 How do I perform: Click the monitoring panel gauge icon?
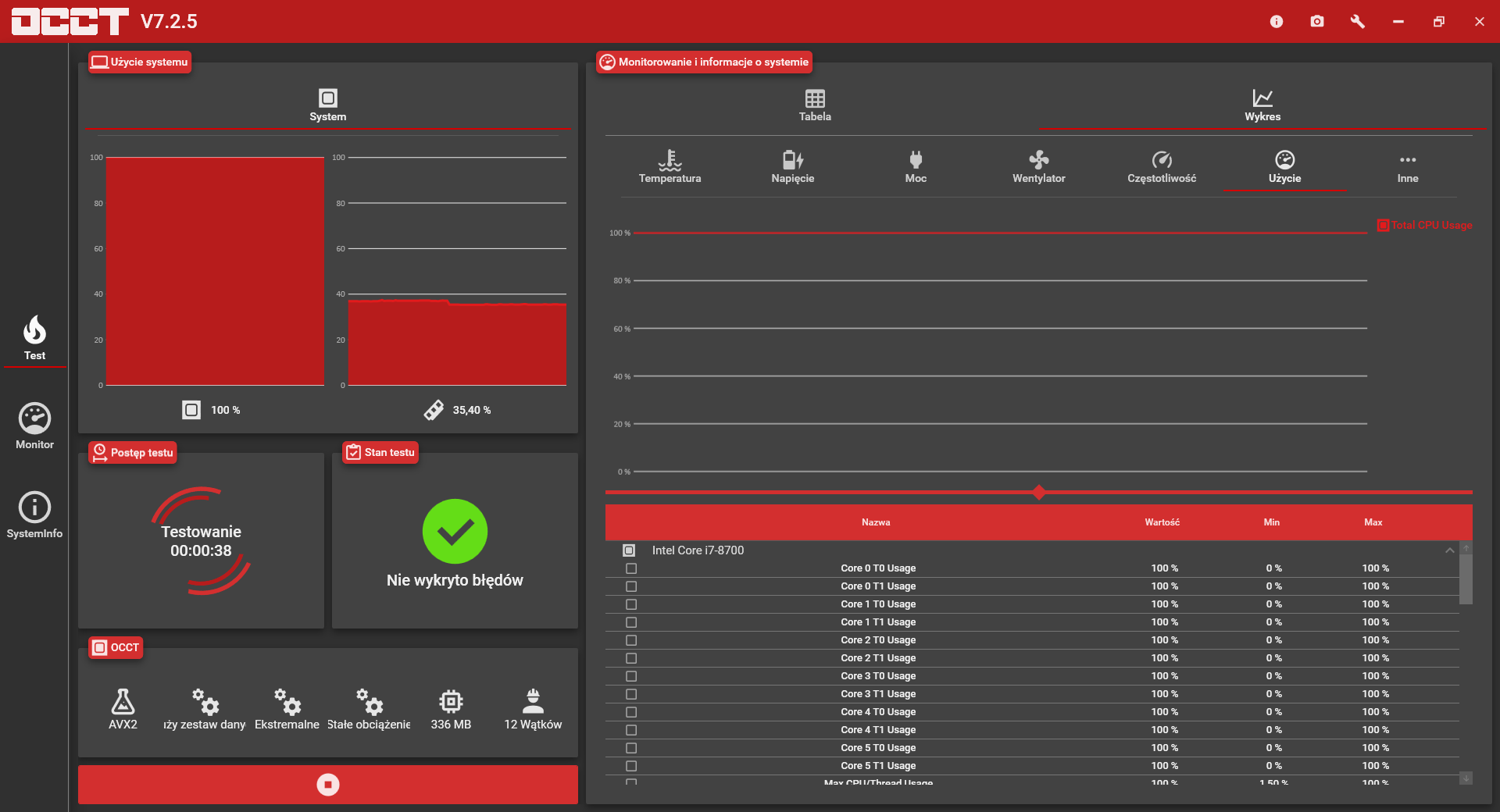(607, 62)
